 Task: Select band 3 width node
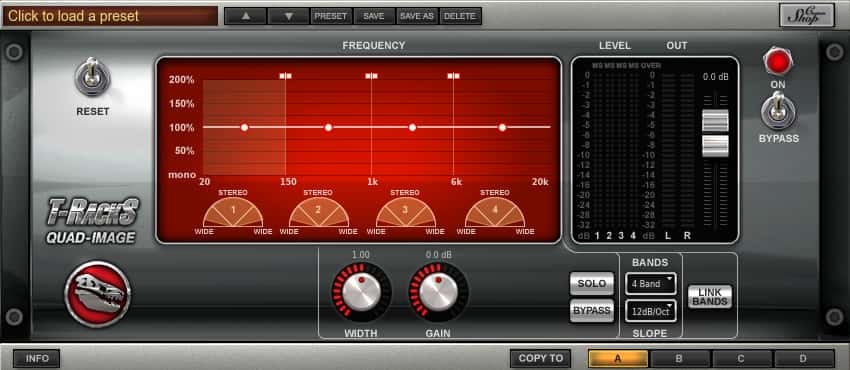click(x=413, y=127)
